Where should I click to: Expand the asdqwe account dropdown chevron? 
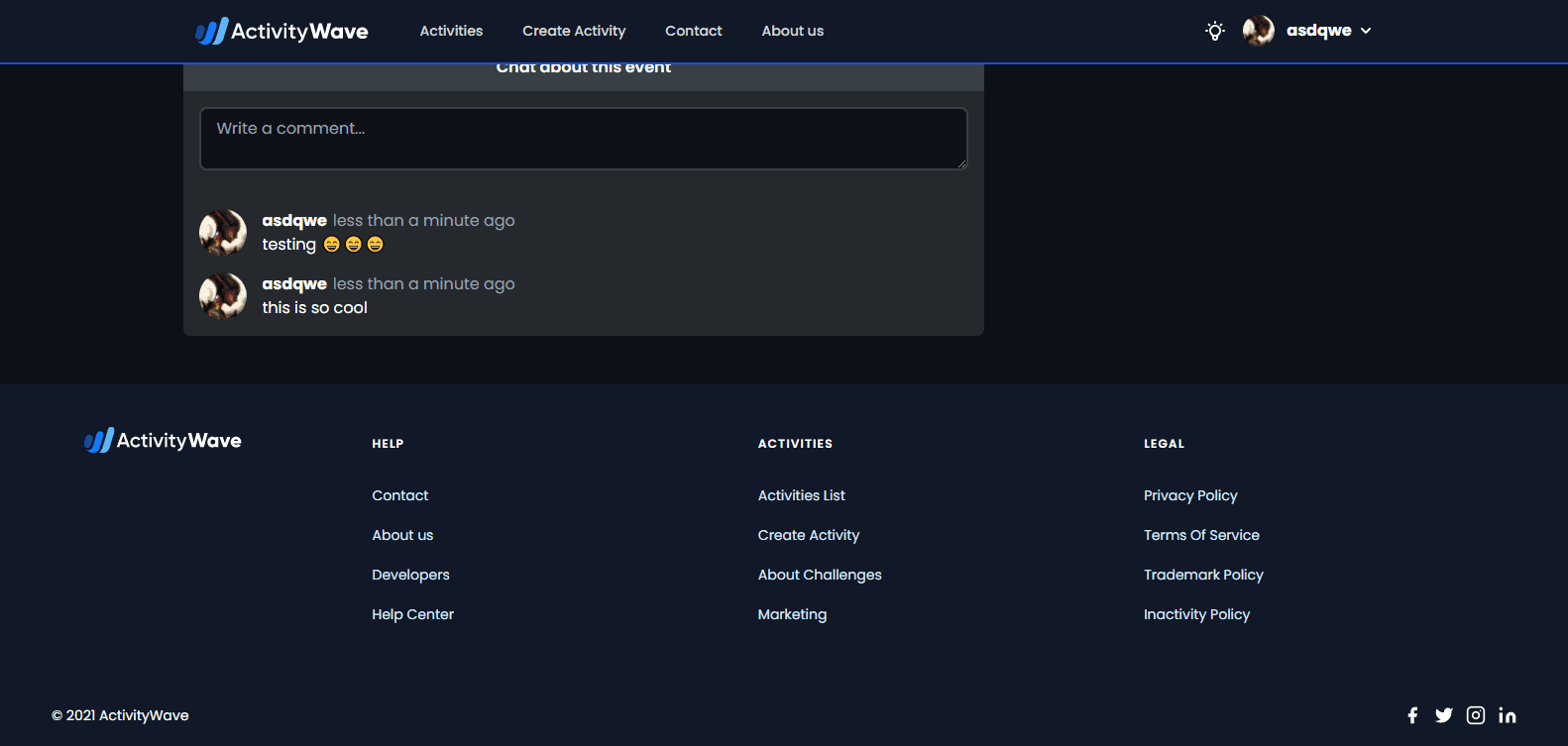click(x=1366, y=31)
